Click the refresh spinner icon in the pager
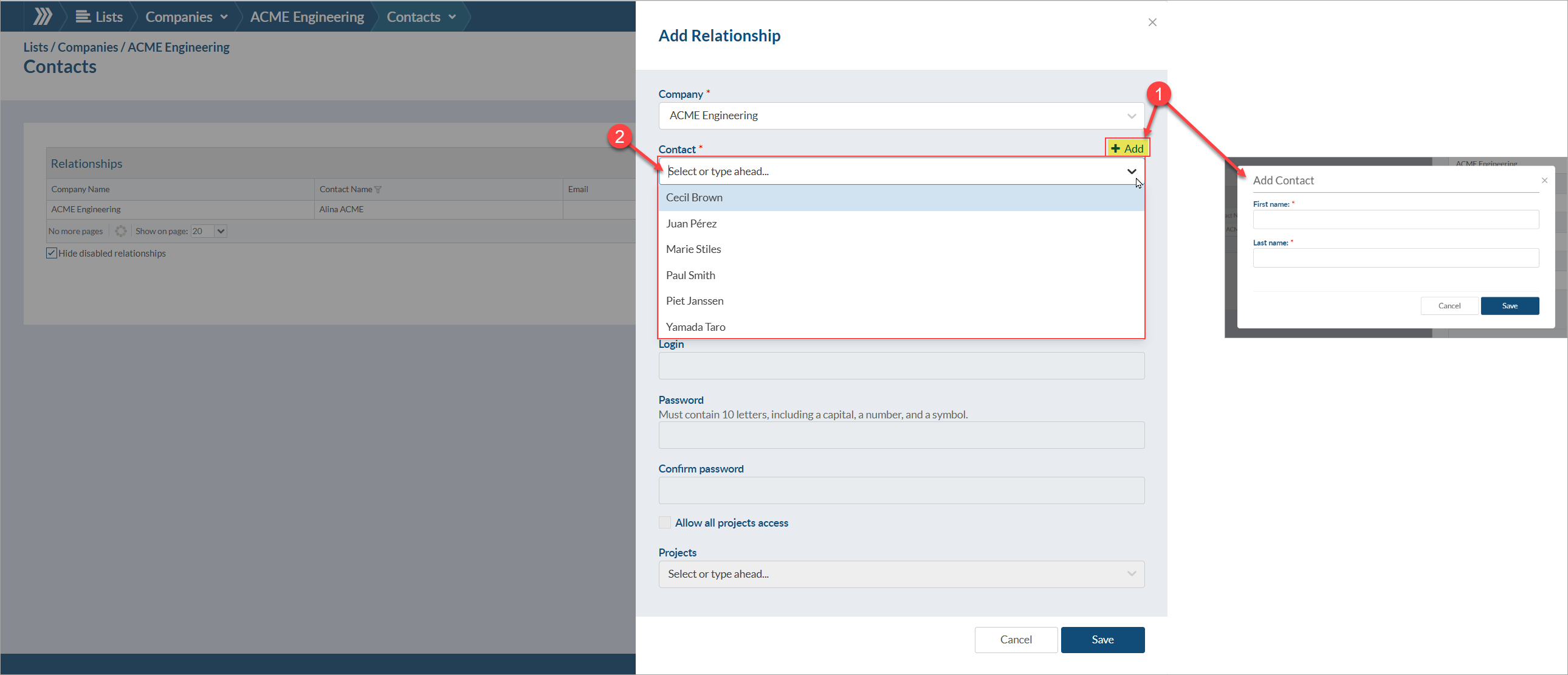This screenshot has width=1568, height=675. tap(120, 231)
